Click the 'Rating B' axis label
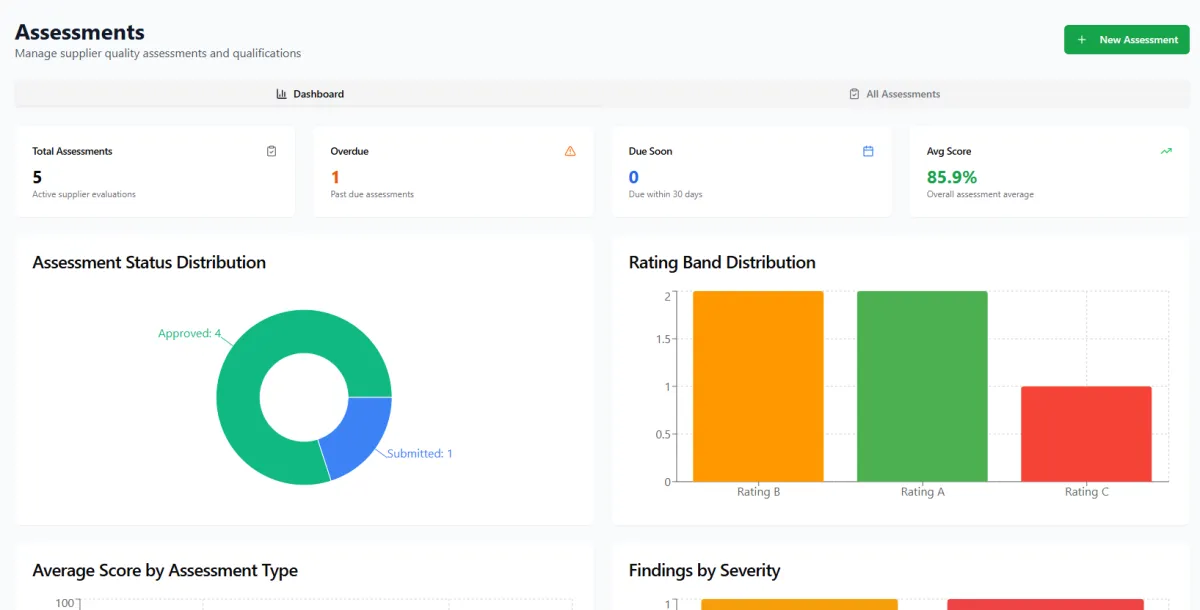The height and width of the screenshot is (610, 1200). tap(759, 492)
